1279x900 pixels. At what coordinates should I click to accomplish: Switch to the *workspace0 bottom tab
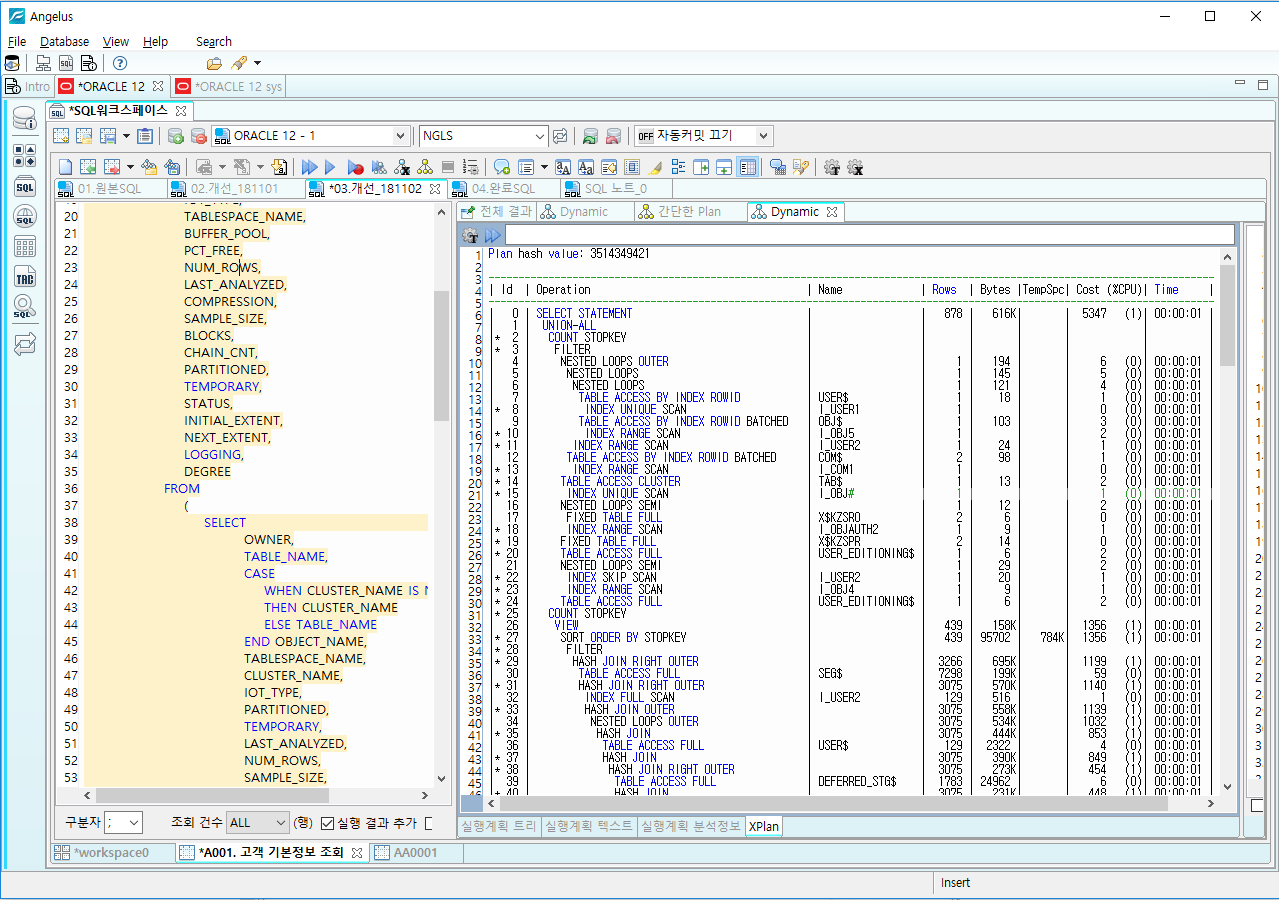coord(111,853)
